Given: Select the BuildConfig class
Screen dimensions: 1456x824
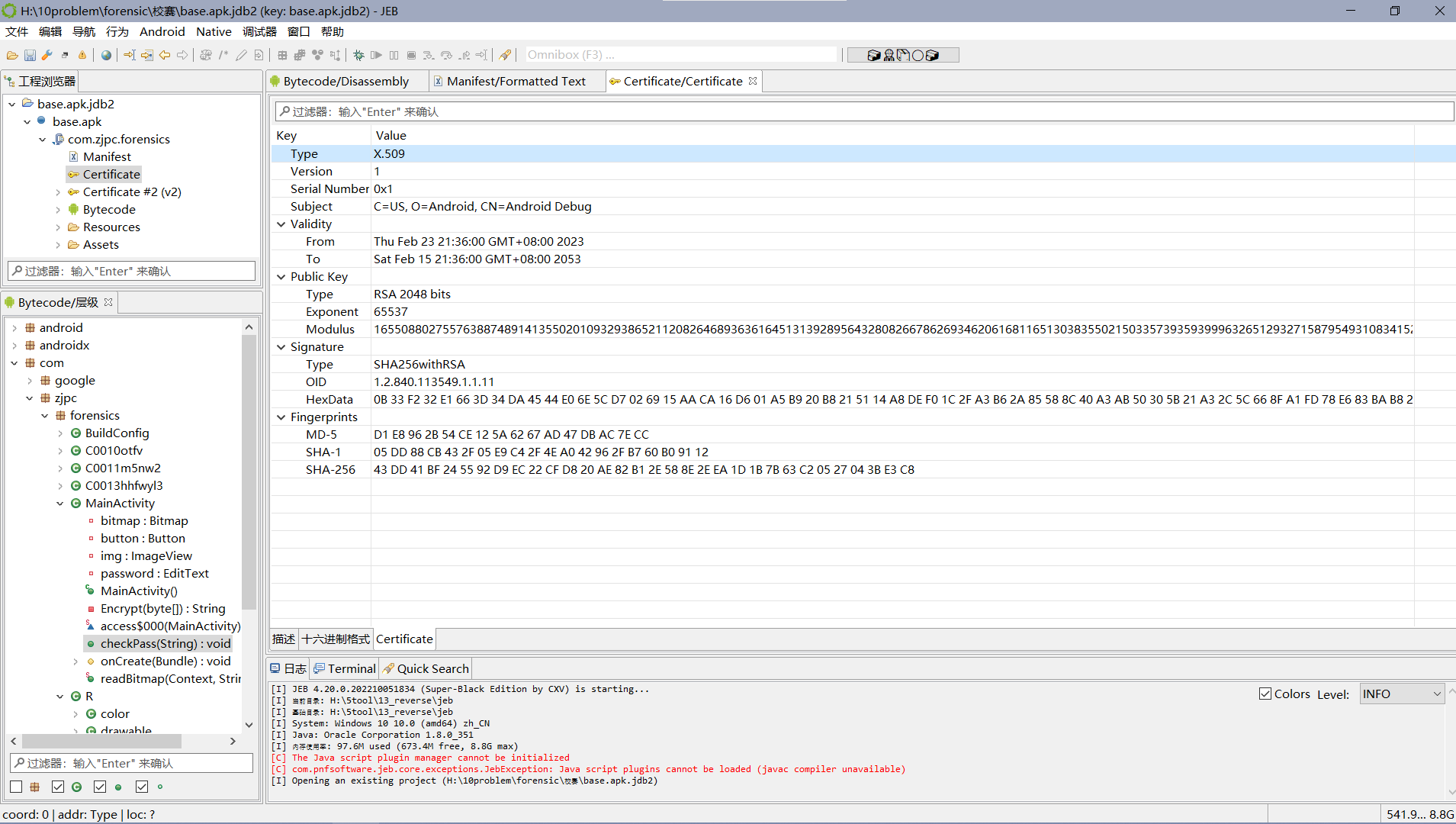Looking at the screenshot, I should pyautogui.click(x=117, y=433).
